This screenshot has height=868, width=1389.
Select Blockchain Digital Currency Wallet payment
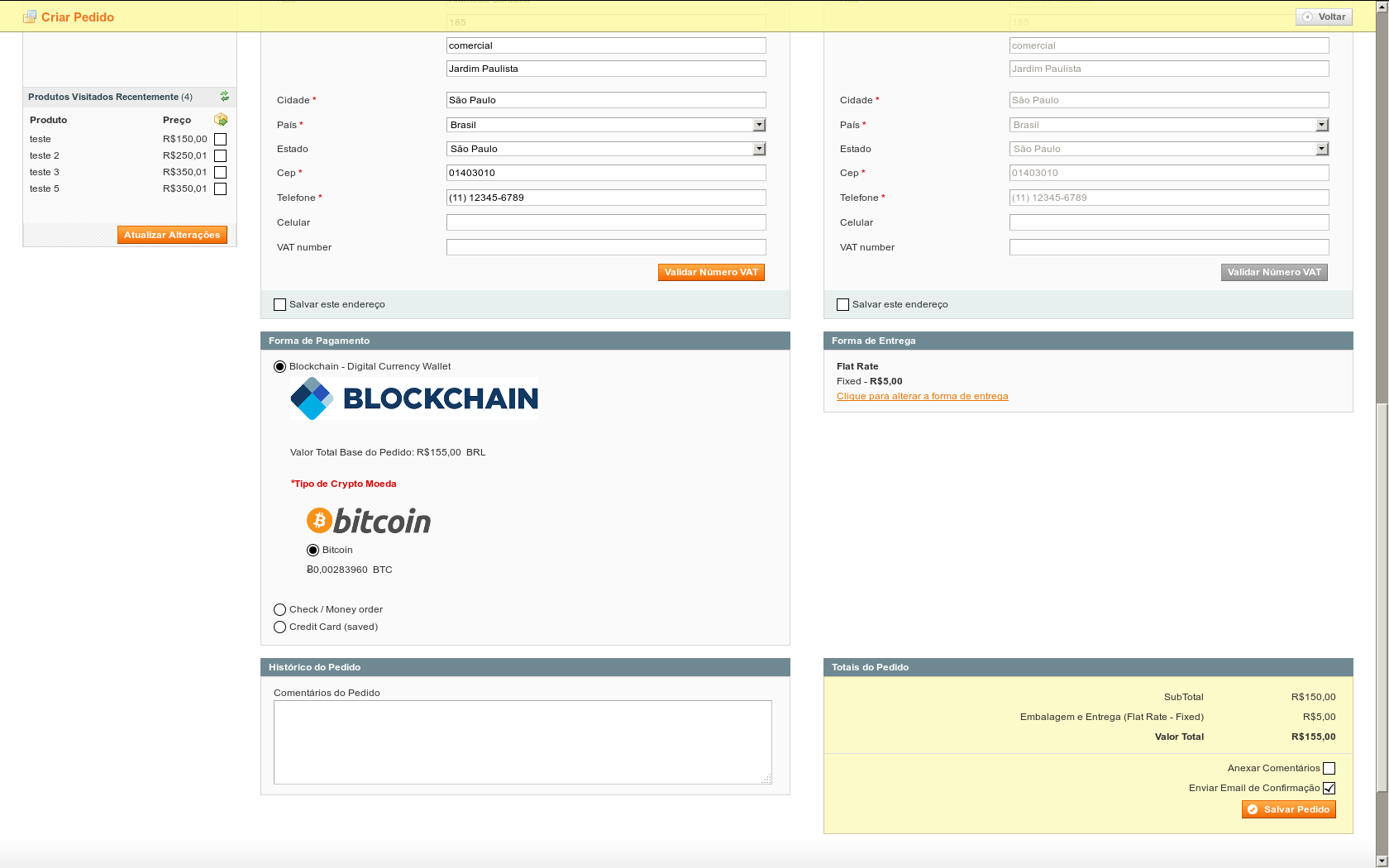pos(279,367)
